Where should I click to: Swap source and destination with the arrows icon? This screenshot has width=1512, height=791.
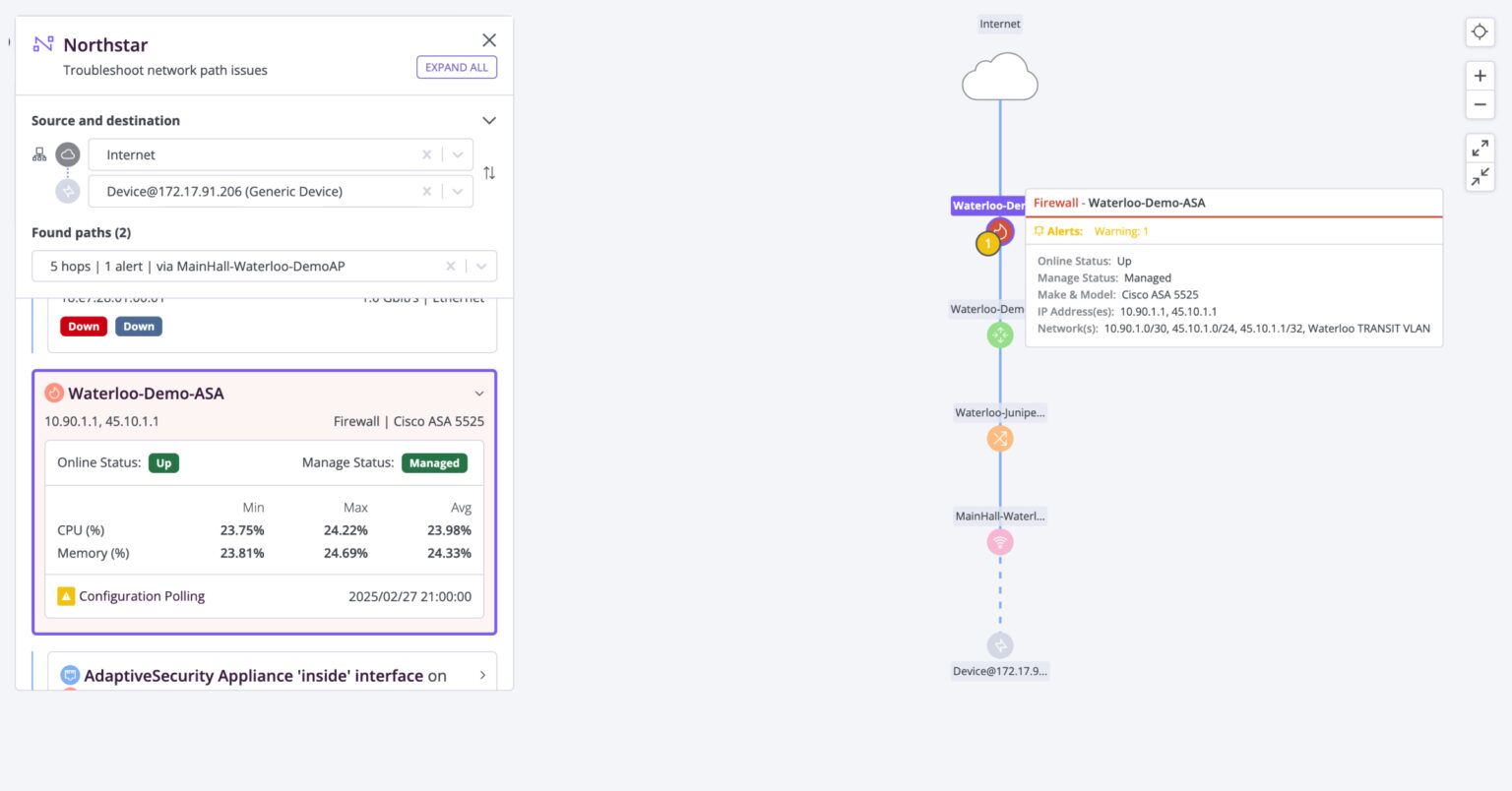[489, 172]
